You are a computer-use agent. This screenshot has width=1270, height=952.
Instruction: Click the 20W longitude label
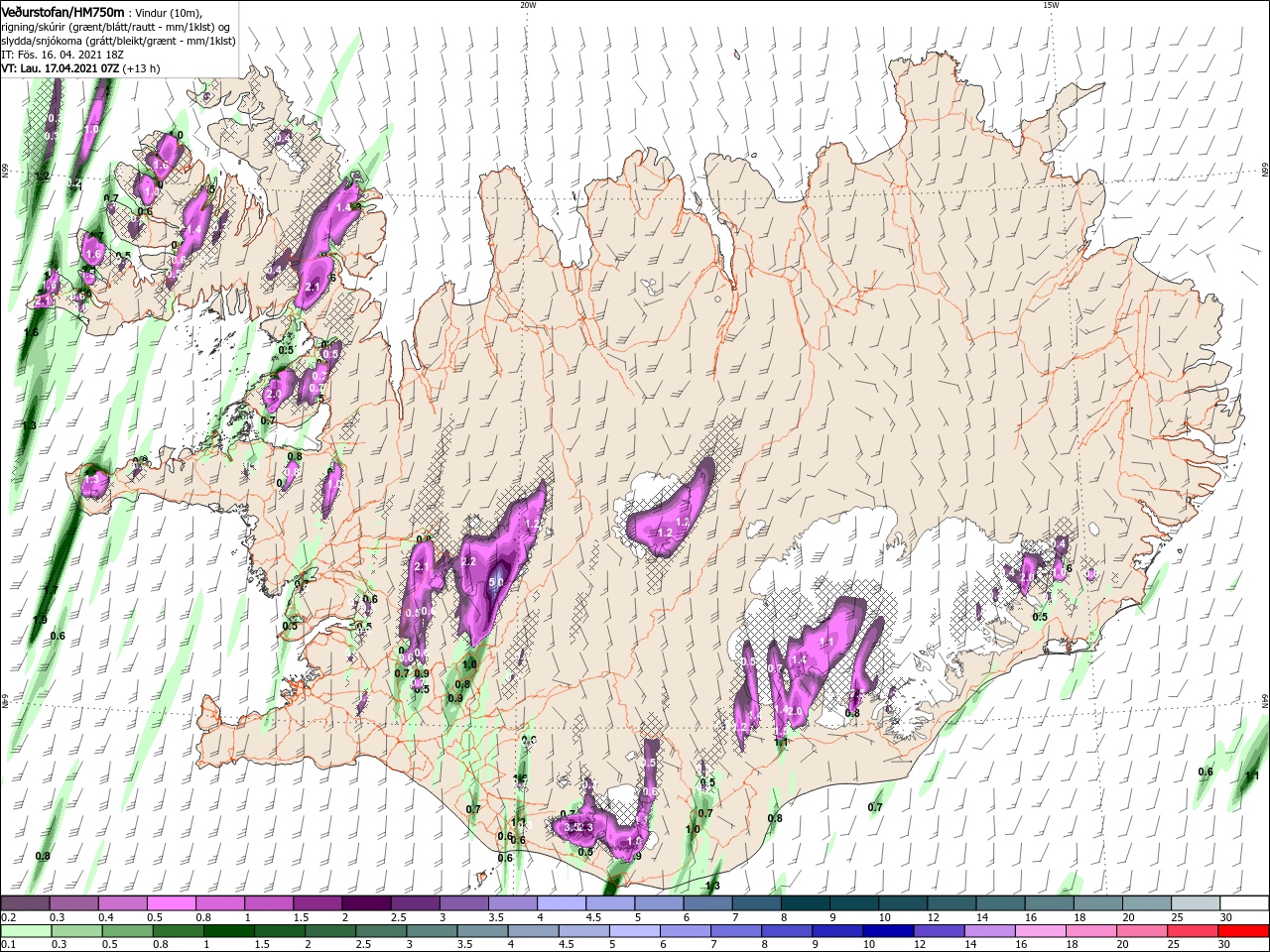528,5
